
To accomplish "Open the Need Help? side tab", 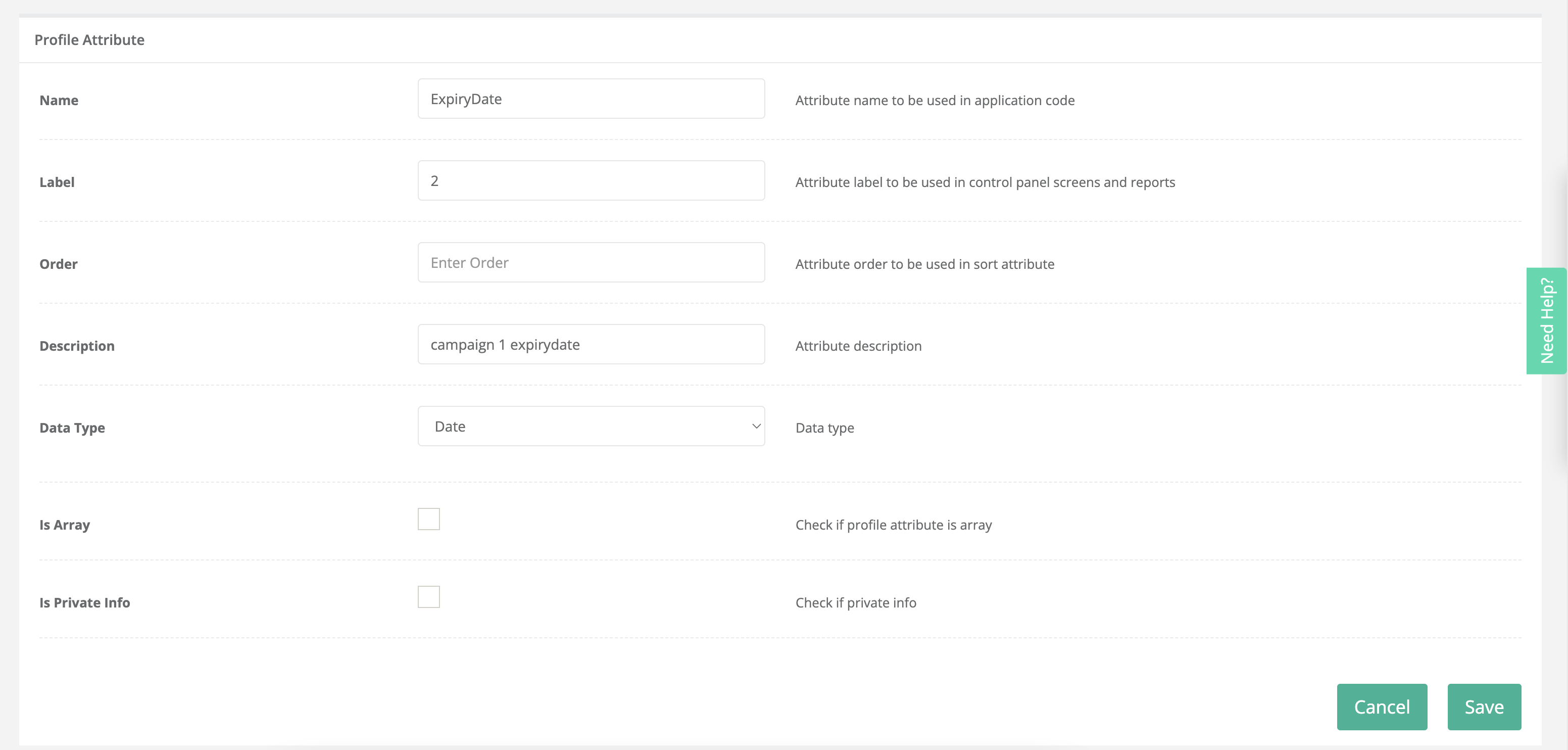I will tap(1546, 321).
